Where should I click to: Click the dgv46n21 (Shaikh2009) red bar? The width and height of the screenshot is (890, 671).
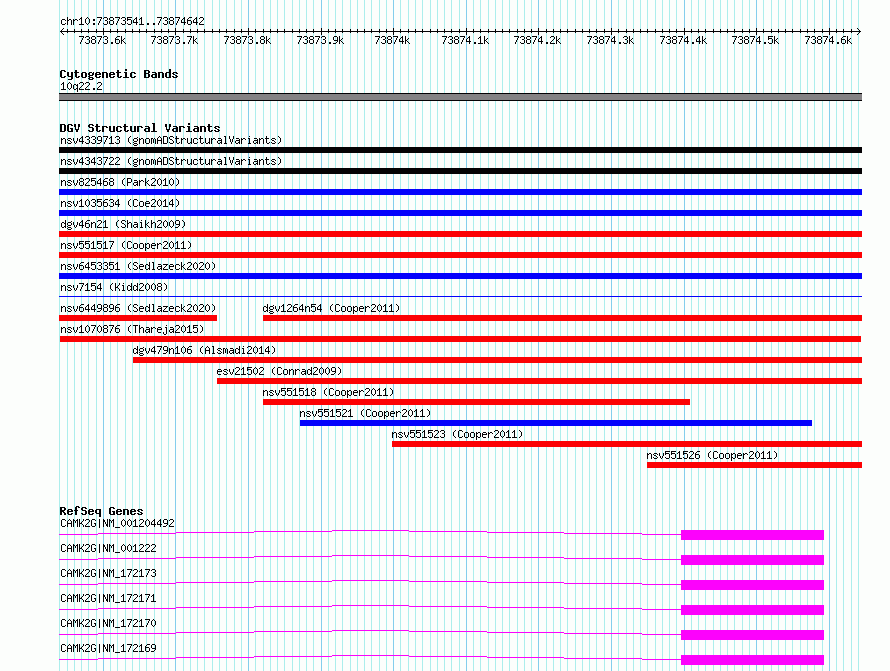(460, 234)
